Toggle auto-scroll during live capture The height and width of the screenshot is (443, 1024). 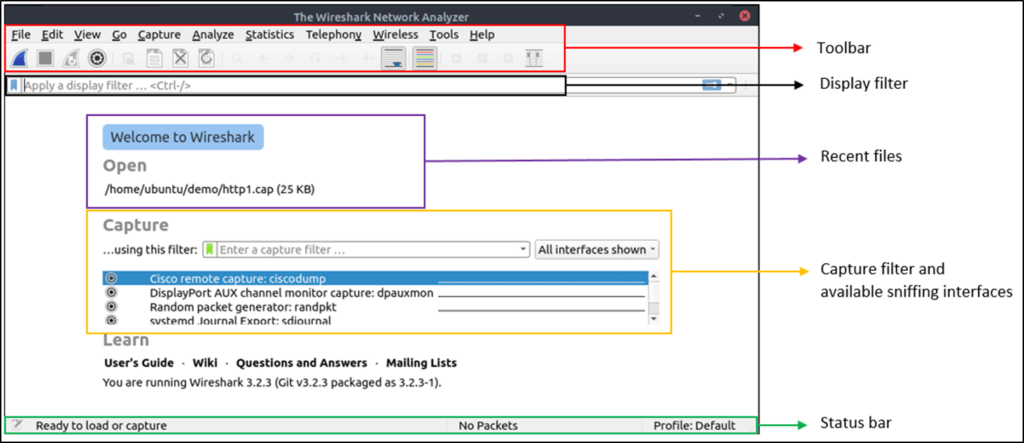[x=394, y=58]
